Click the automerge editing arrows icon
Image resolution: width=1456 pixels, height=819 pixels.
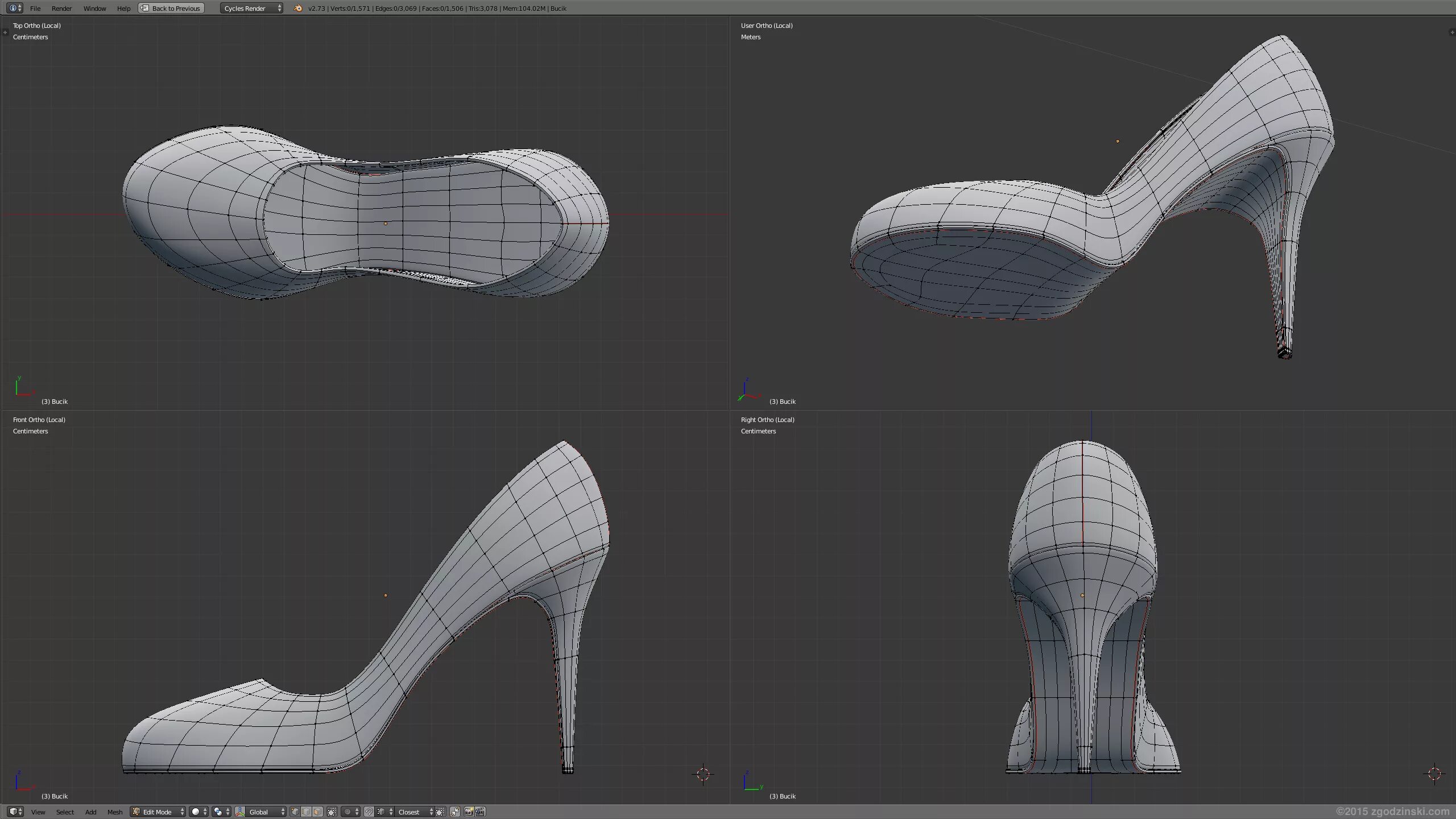[455, 812]
